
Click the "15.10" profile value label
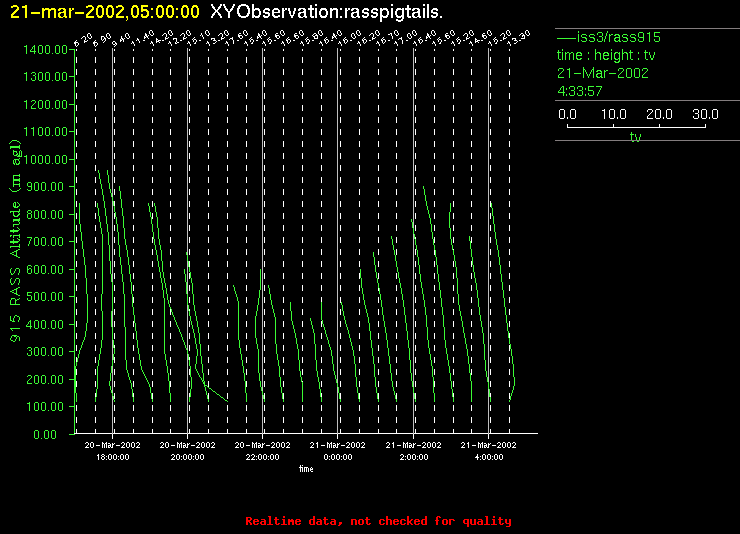(198, 38)
